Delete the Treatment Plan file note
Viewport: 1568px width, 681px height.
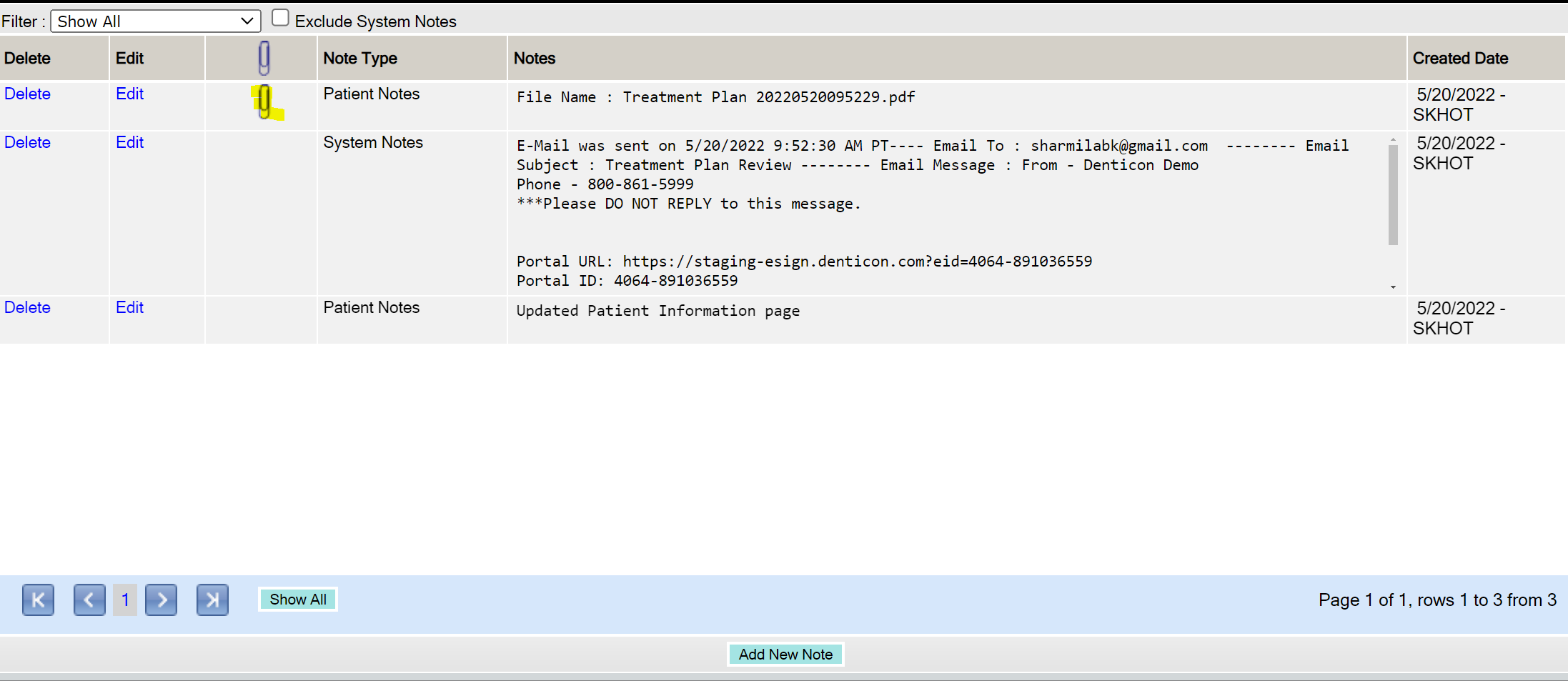pos(27,94)
